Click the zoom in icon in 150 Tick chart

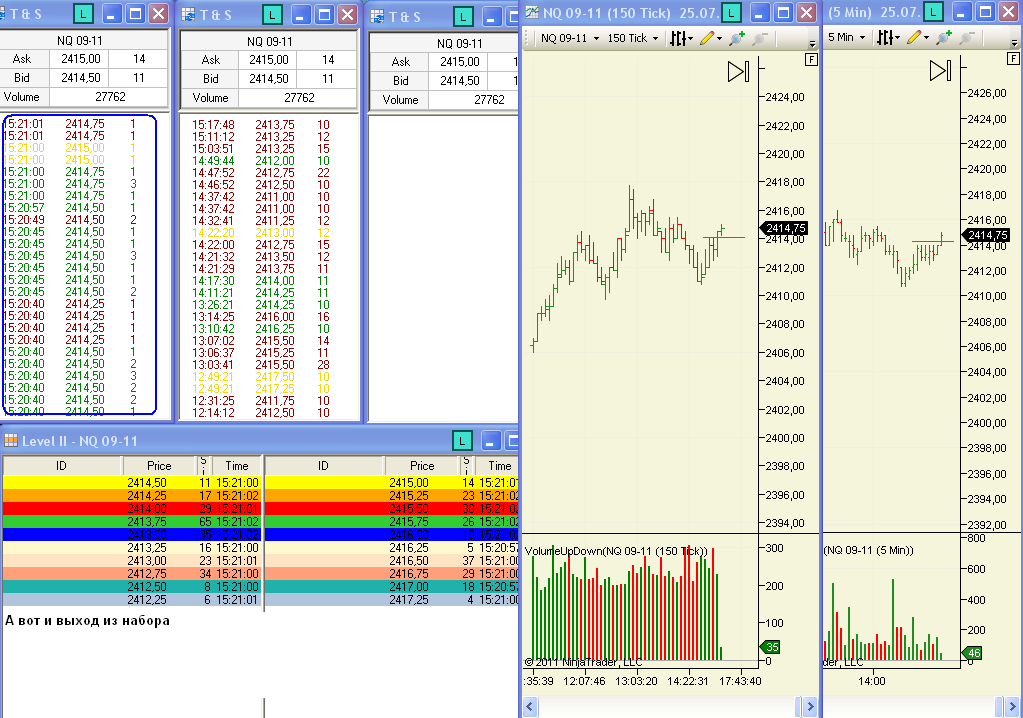pos(737,38)
